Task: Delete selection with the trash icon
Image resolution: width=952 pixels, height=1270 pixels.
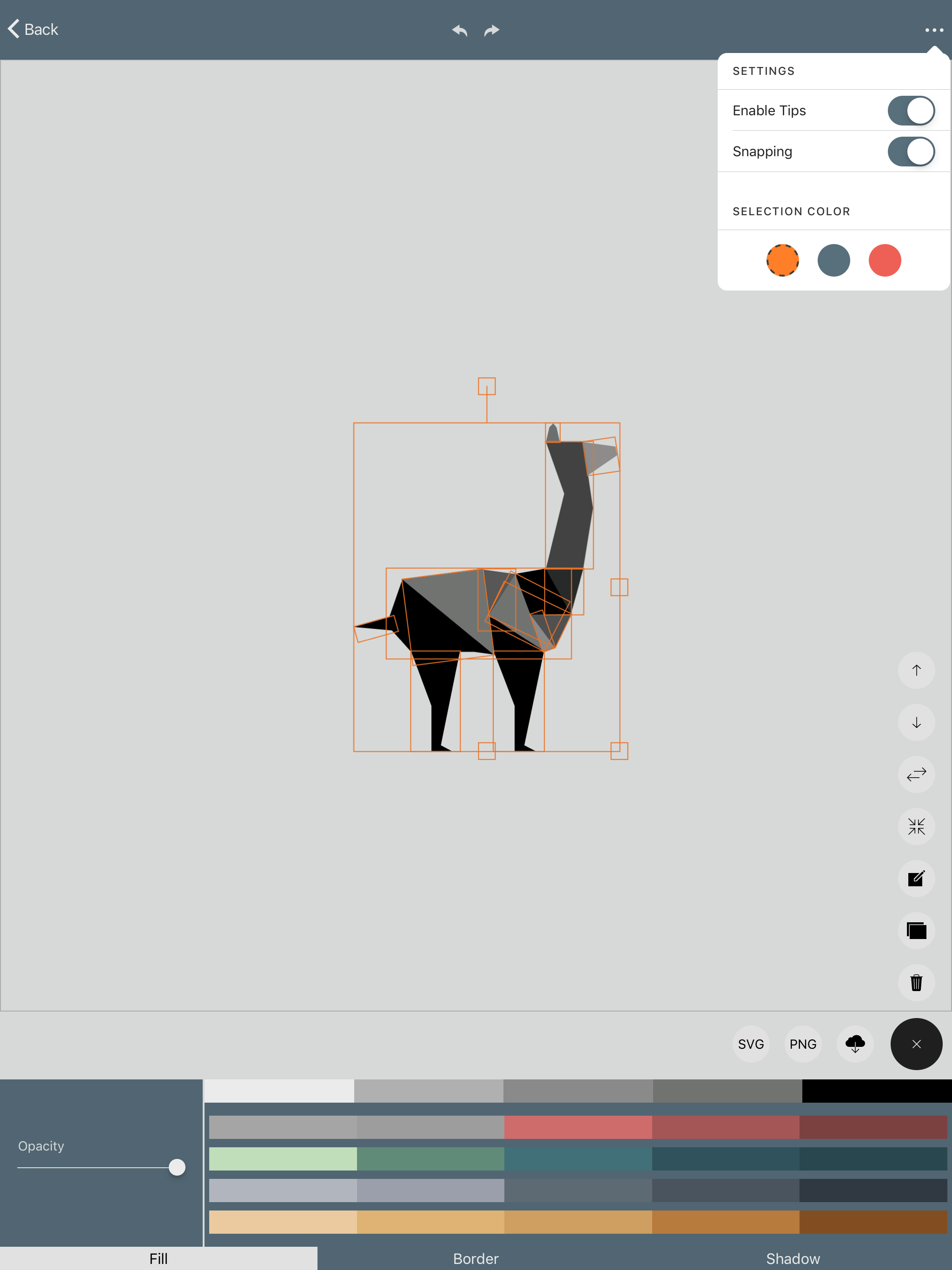Action: (916, 982)
